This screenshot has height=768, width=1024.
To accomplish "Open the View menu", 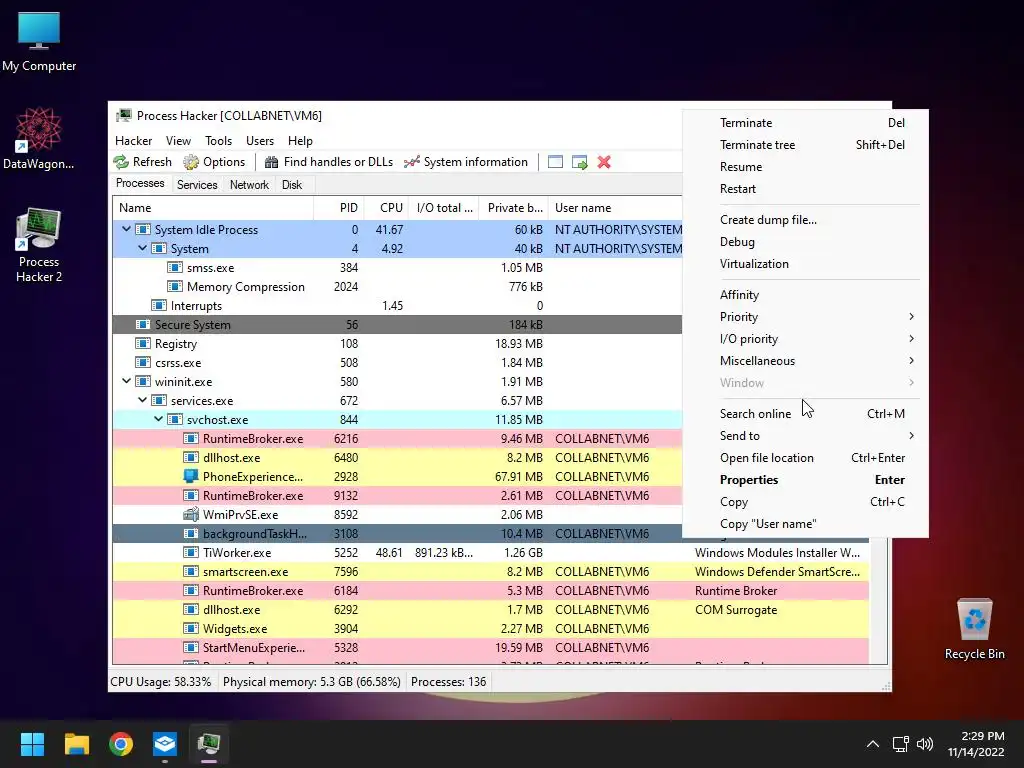I will tap(178, 141).
